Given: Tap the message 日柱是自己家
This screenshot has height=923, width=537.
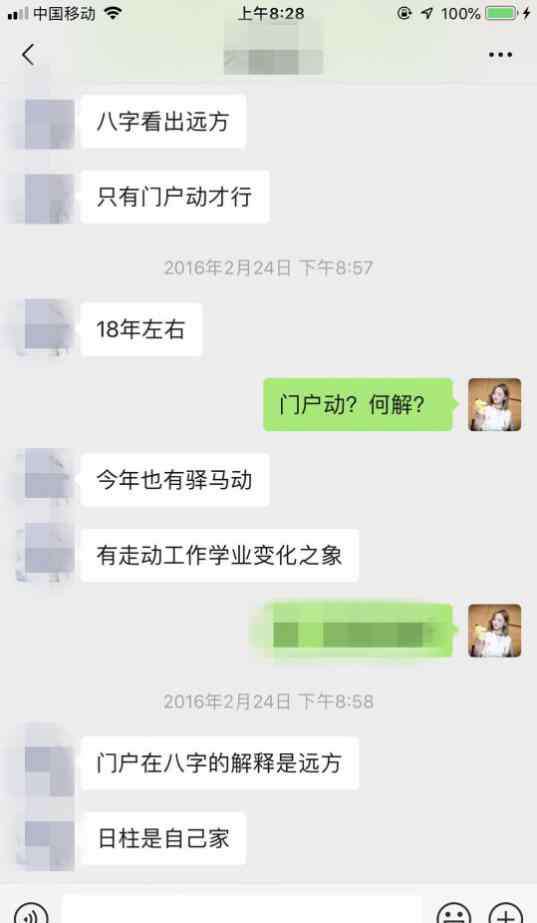Looking at the screenshot, I should 163,838.
